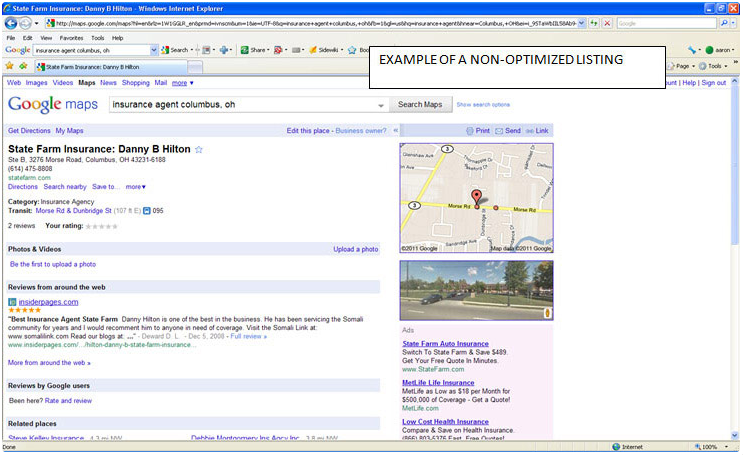Image resolution: width=743 pixels, height=455 pixels.
Task: Click Show search options link
Action: click(x=483, y=105)
